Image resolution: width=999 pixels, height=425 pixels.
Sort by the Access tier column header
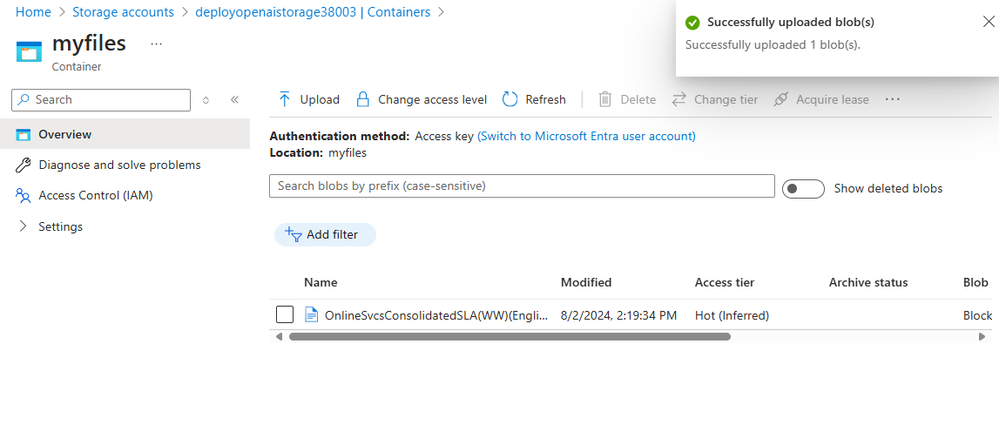coord(724,282)
